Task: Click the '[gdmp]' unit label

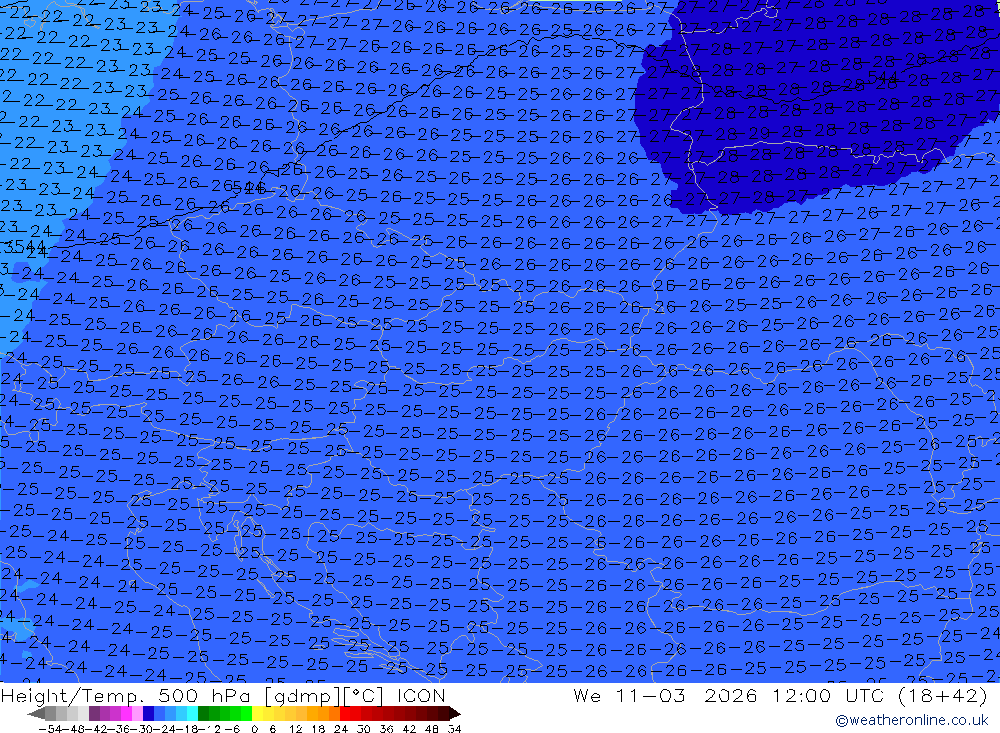Action: 302,696
